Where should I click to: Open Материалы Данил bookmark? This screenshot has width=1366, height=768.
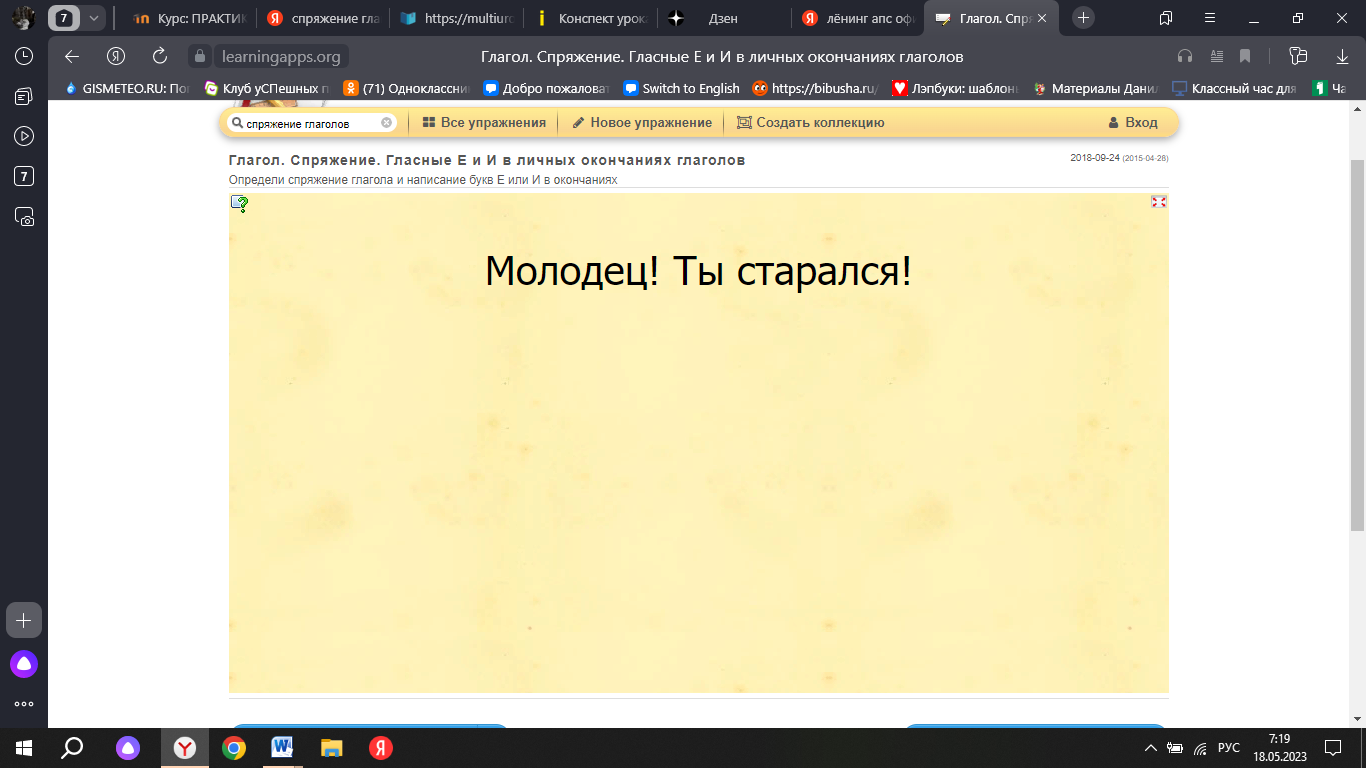pyautogui.click(x=1094, y=88)
